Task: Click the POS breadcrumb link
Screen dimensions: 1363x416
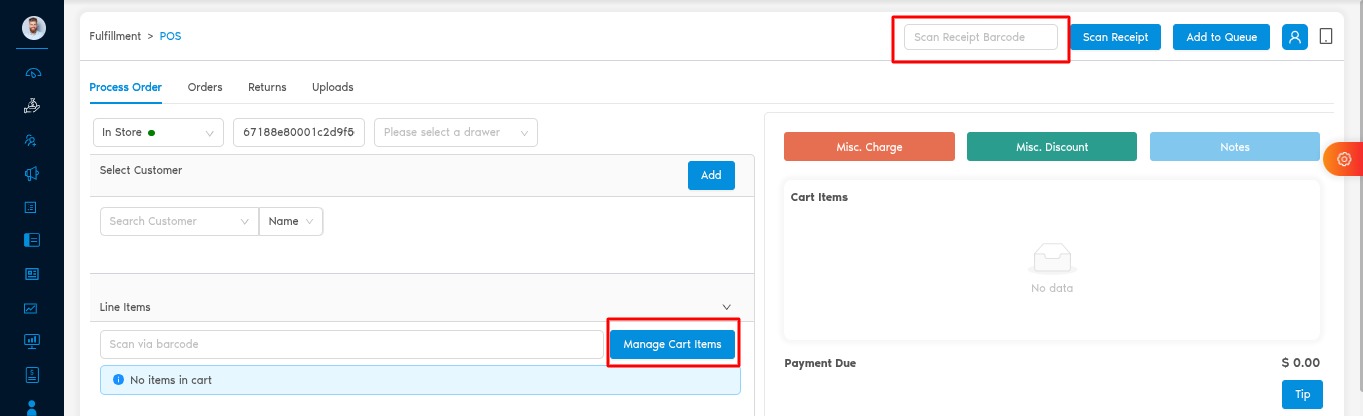Action: 171,36
